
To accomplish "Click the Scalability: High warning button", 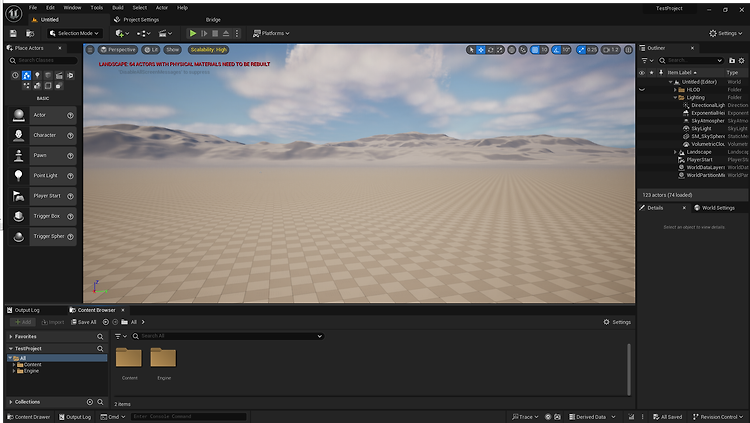I will click(209, 50).
